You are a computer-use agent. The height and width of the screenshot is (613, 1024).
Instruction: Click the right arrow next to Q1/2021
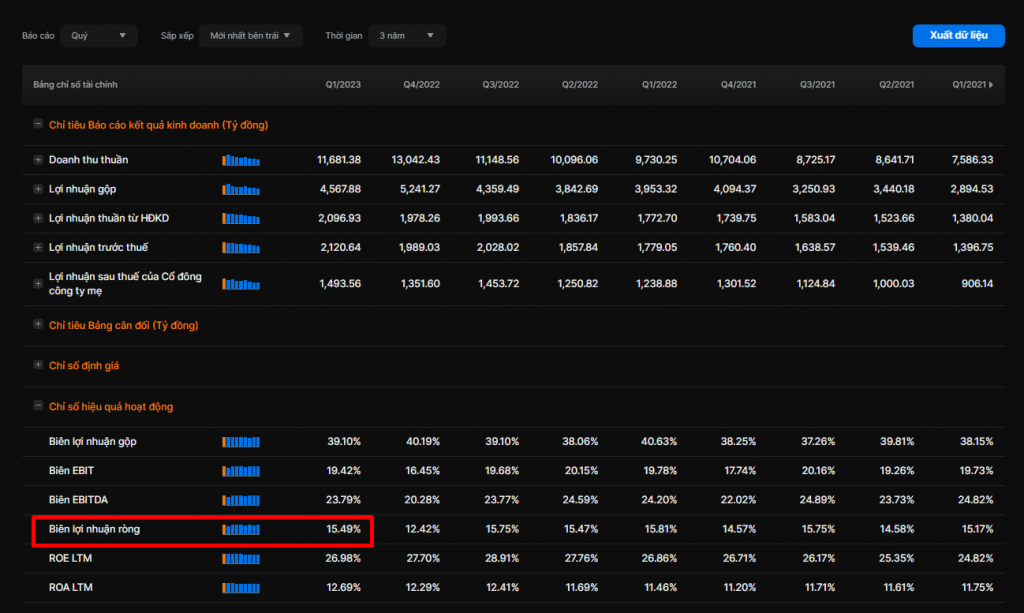pos(991,85)
